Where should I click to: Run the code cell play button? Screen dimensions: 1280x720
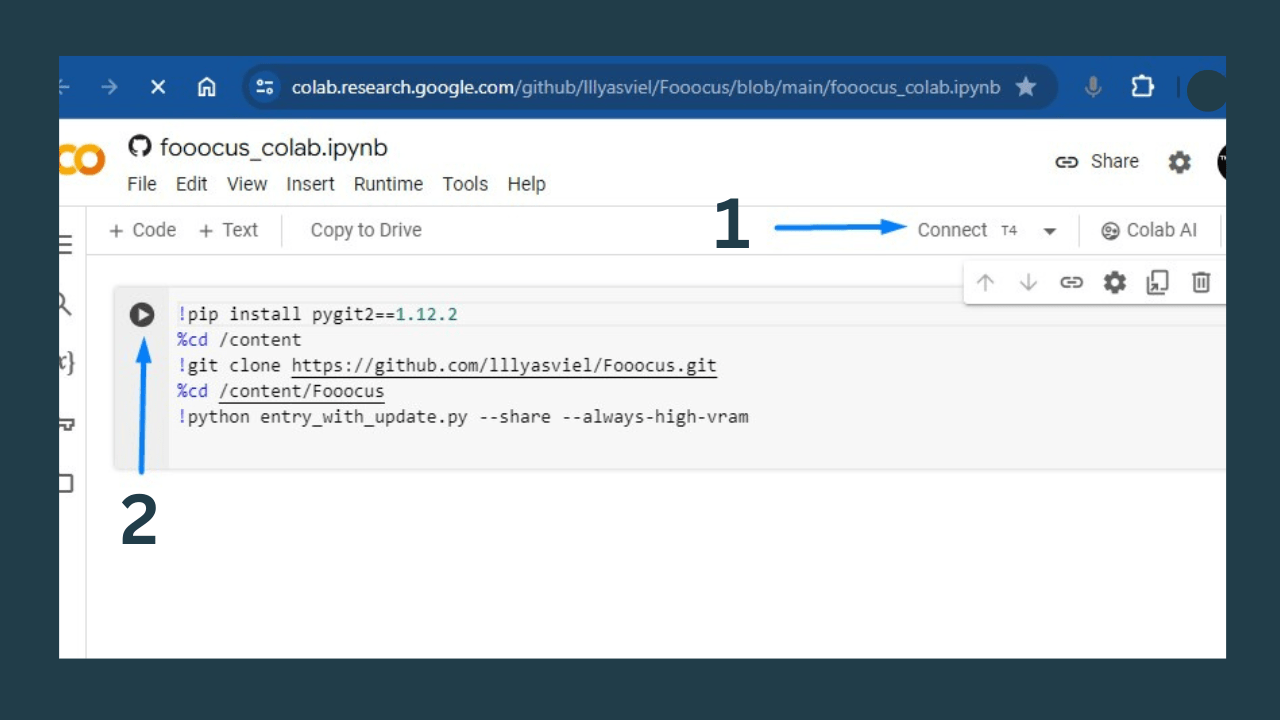pyautogui.click(x=142, y=315)
